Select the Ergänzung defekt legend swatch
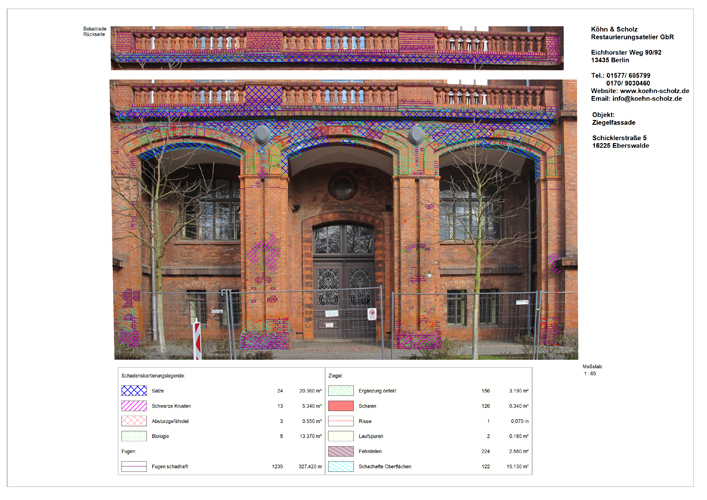The height and width of the screenshot is (500, 707). (341, 391)
